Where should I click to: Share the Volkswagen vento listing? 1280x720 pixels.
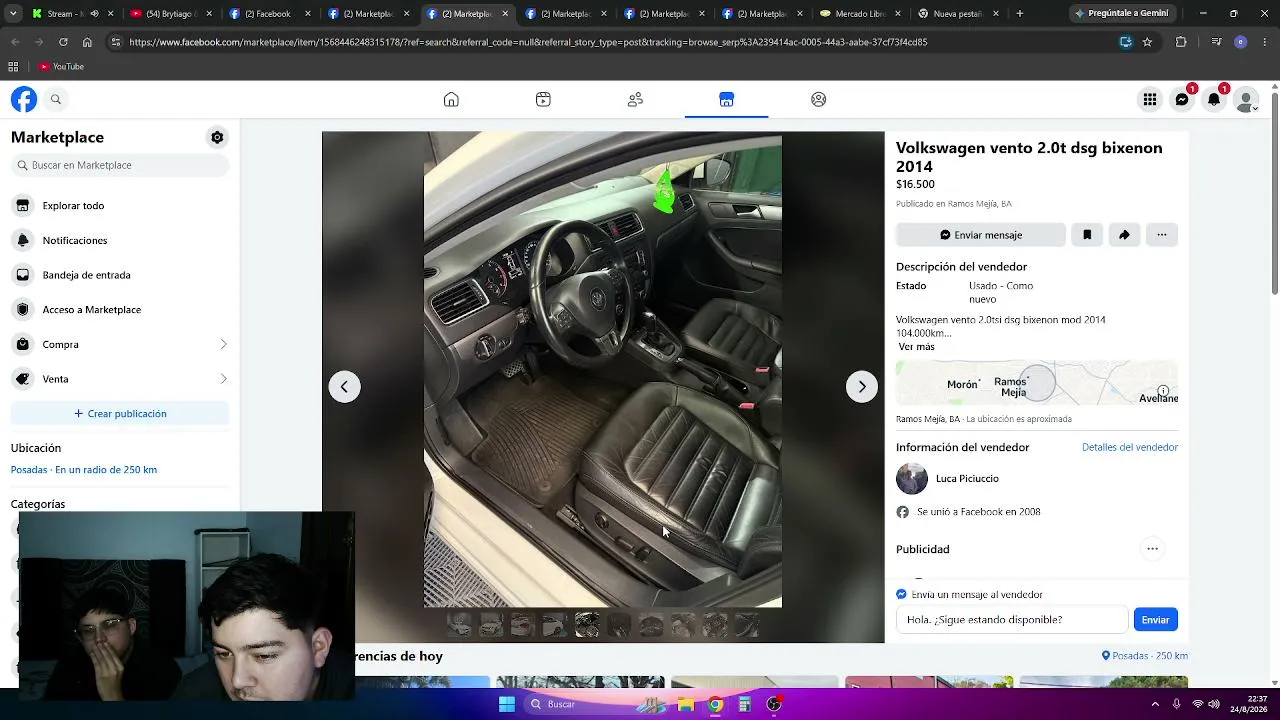click(x=1124, y=235)
